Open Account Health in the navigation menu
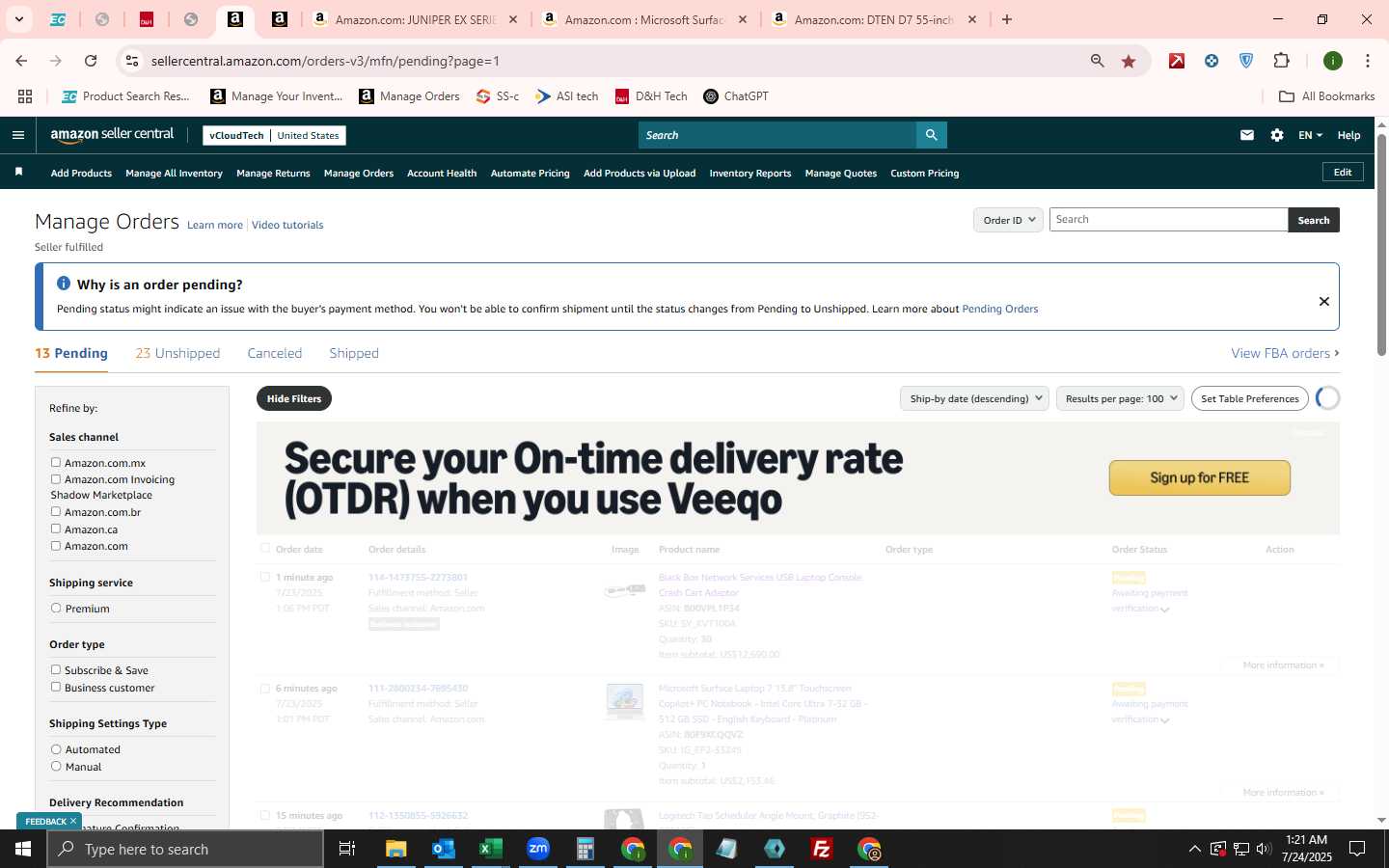Screen dimensions: 1389x868 [442, 173]
